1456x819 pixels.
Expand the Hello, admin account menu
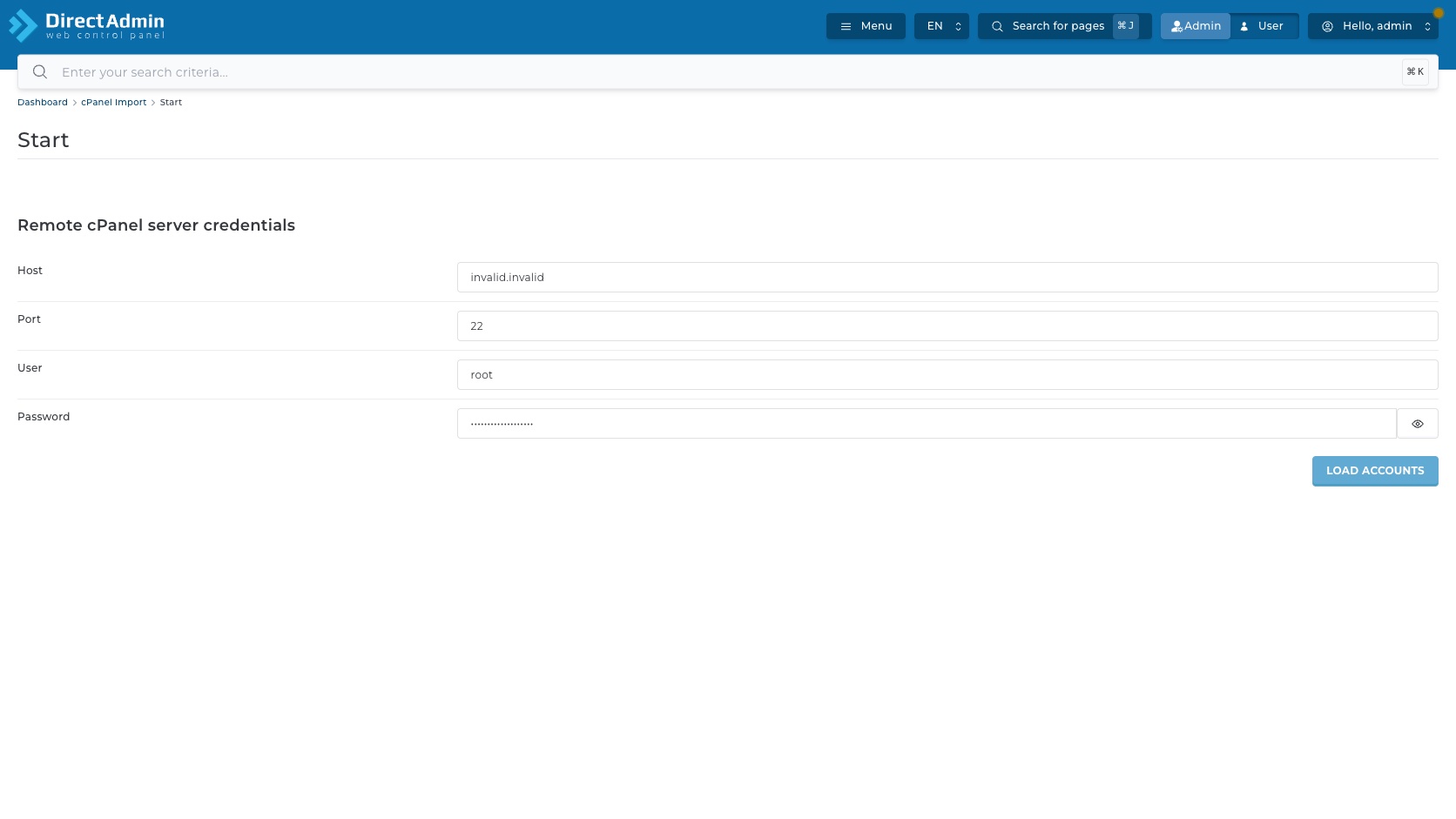tap(1373, 26)
